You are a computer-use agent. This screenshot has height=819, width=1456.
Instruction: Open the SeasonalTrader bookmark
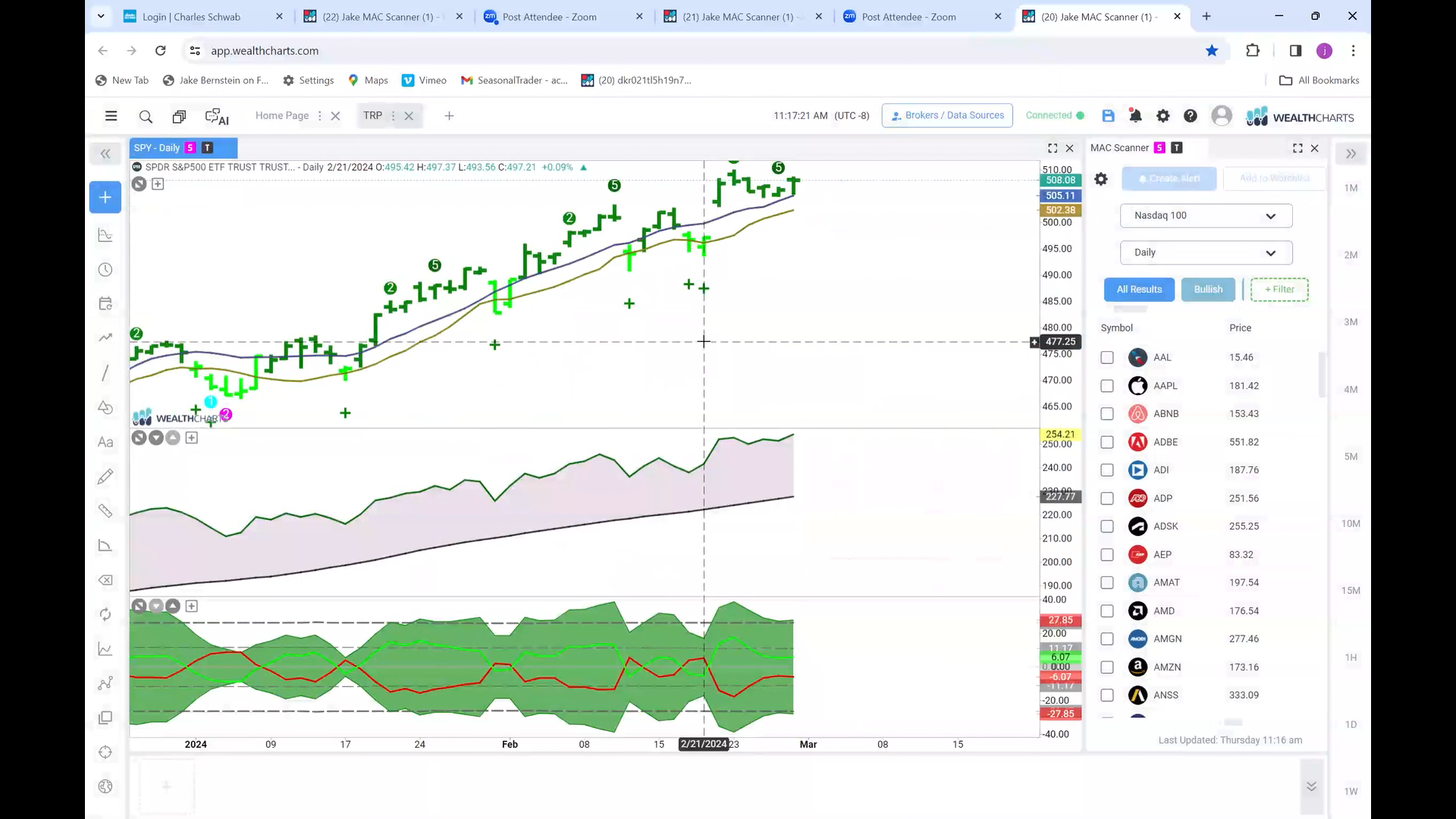[x=514, y=80]
